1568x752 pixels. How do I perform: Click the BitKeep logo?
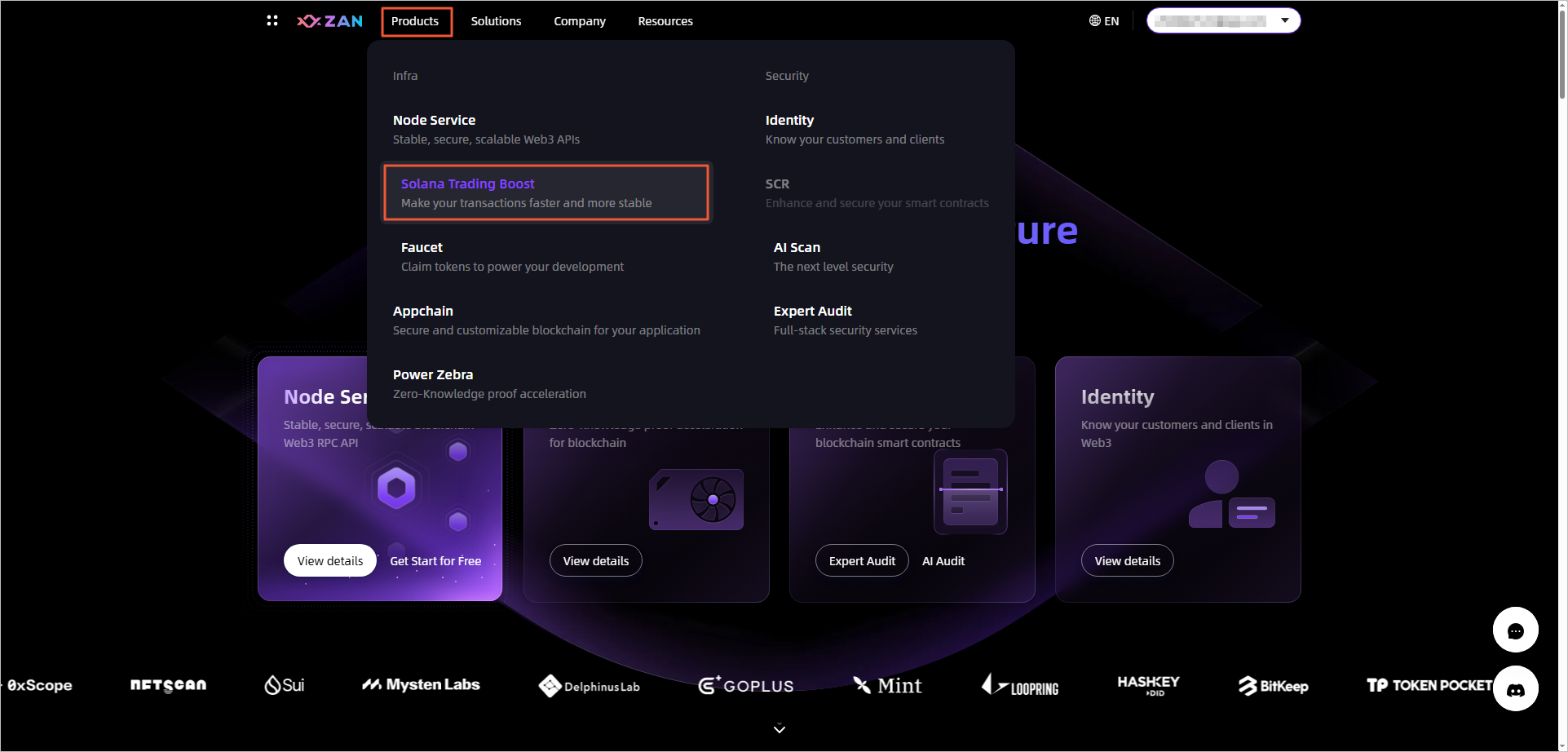pos(1273,686)
